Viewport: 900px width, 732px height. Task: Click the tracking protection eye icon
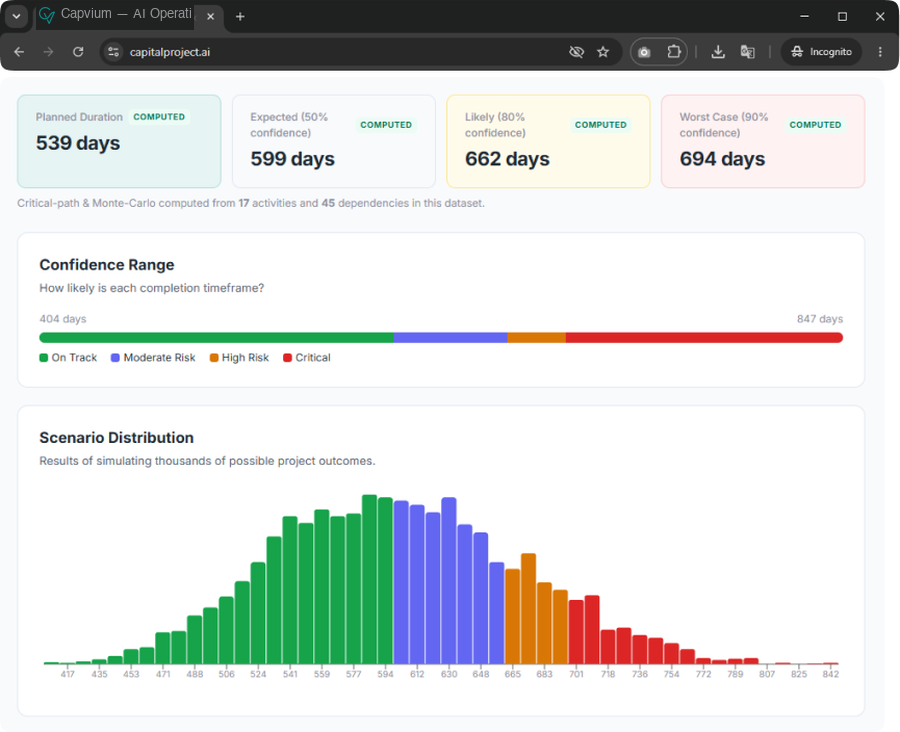(576, 52)
